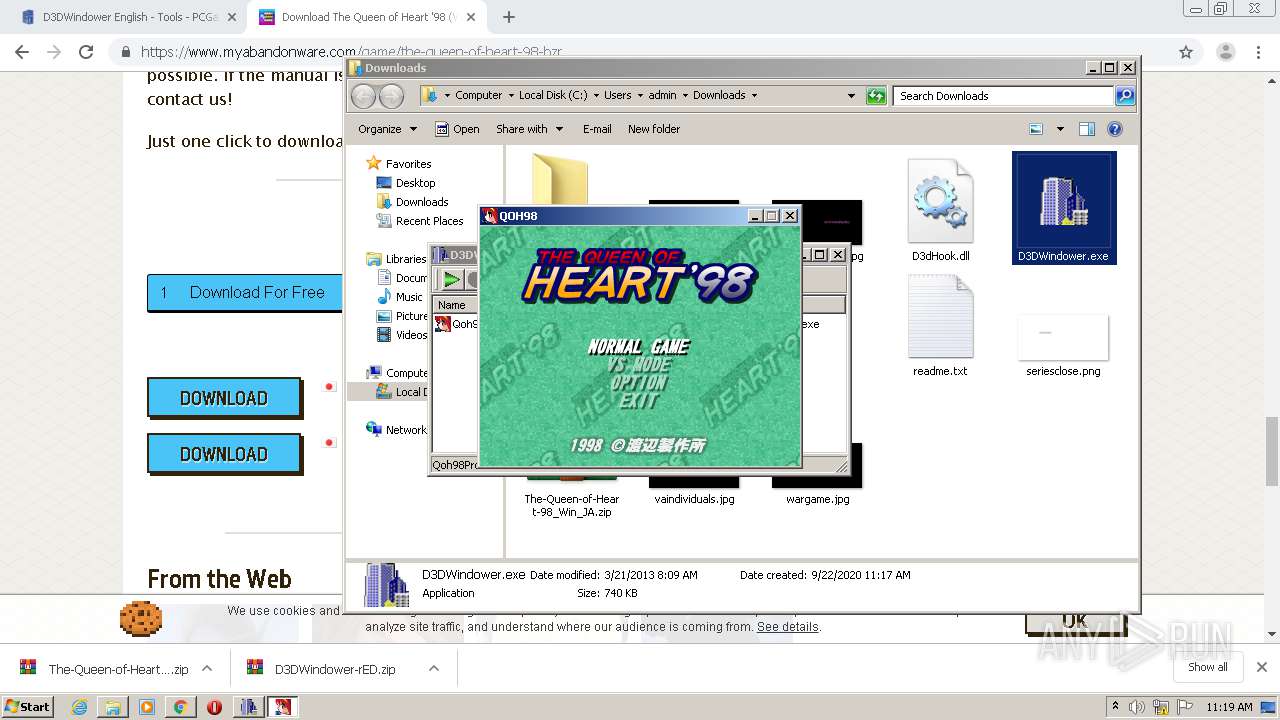Viewport: 1280px width, 720px height.
Task: Select the Qoh98 entry in D3DWindower list
Action: click(x=456, y=324)
